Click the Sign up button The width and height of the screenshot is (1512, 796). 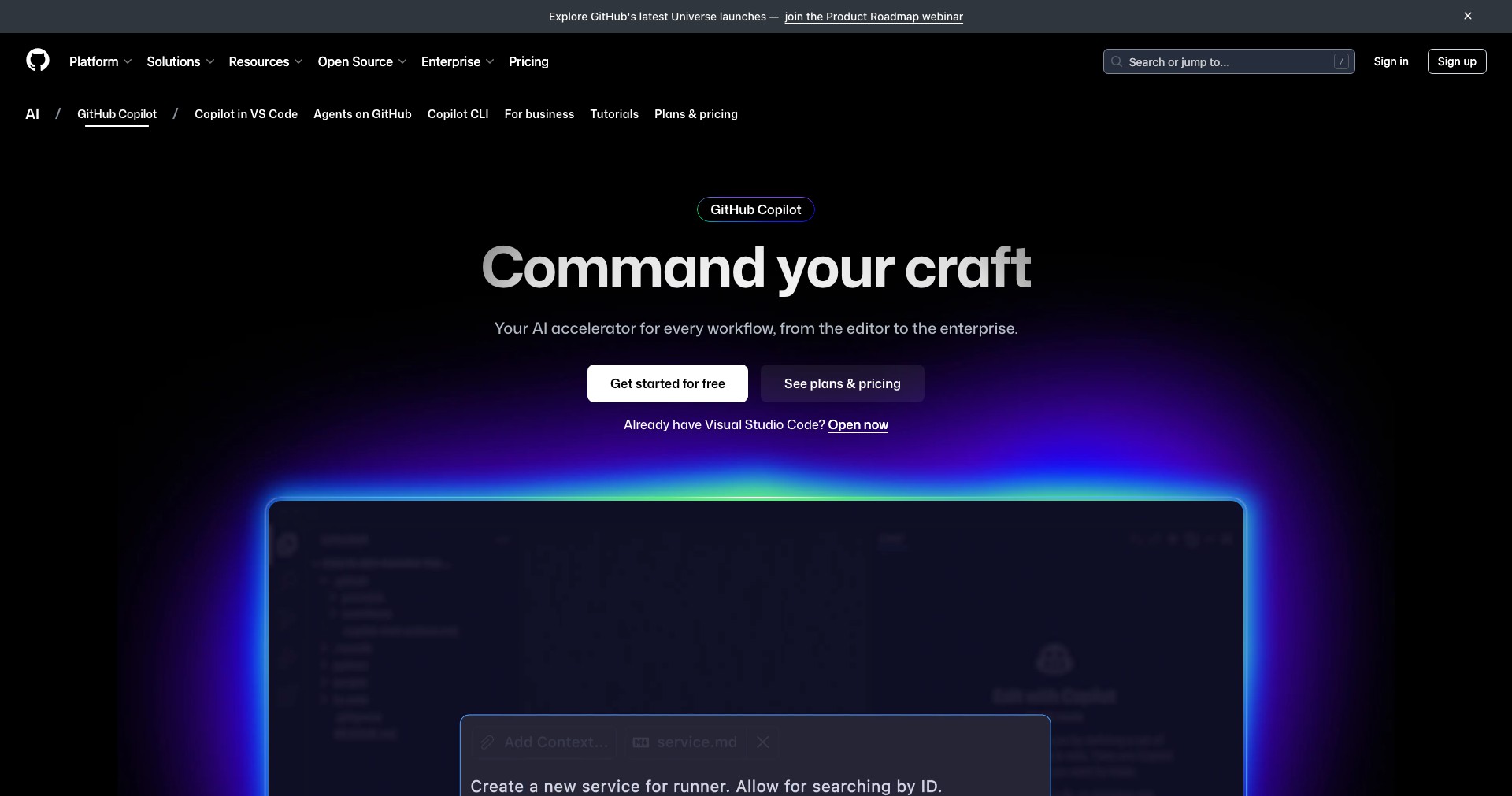point(1457,61)
